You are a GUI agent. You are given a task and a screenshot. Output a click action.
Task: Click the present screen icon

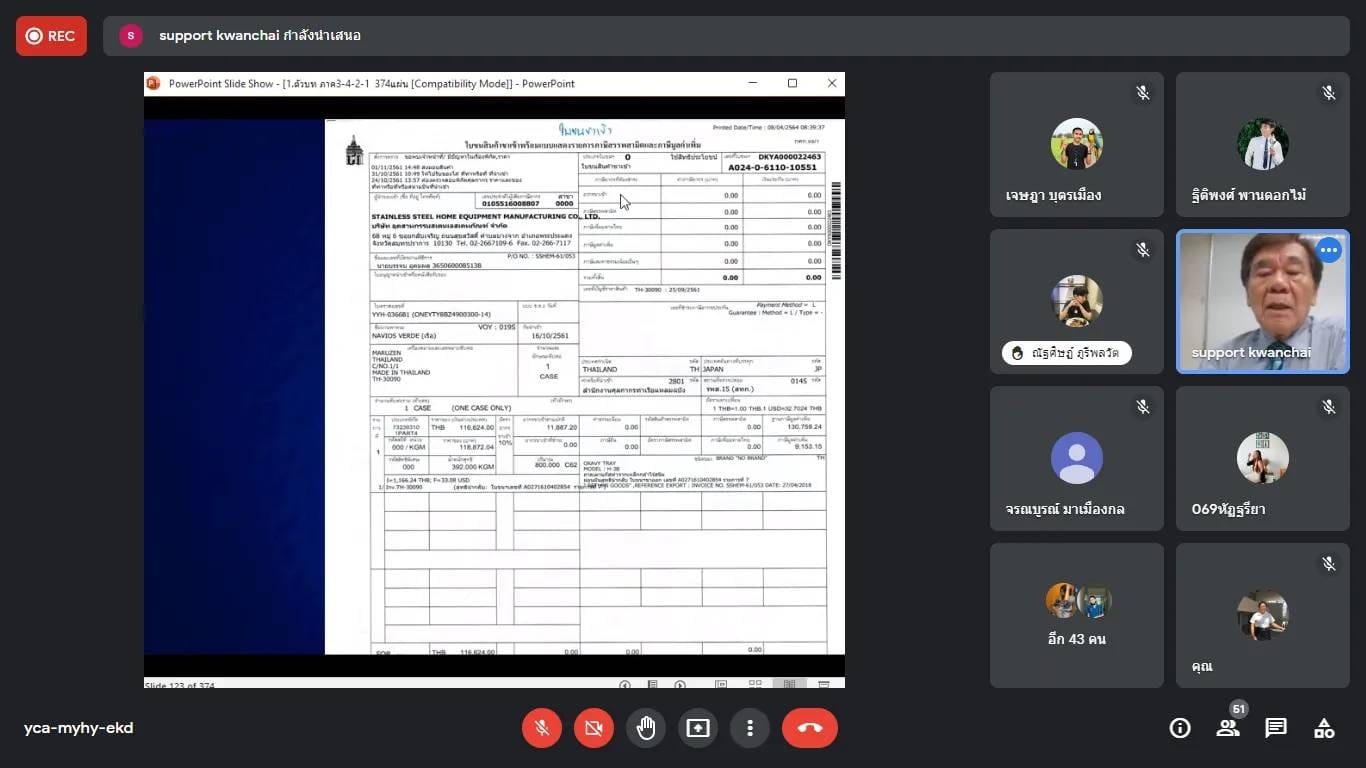tap(698, 728)
